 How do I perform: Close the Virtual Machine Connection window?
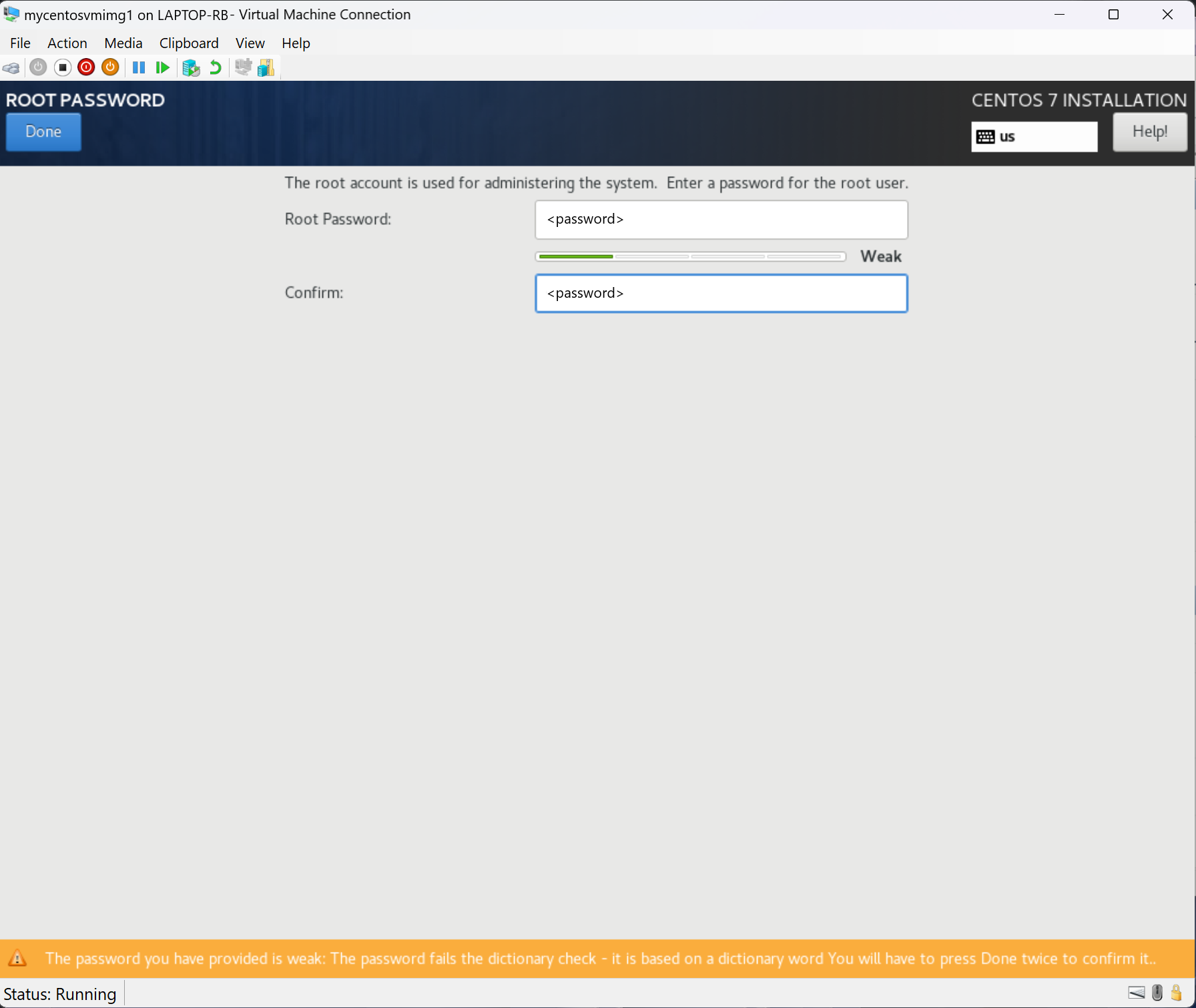coord(1167,15)
